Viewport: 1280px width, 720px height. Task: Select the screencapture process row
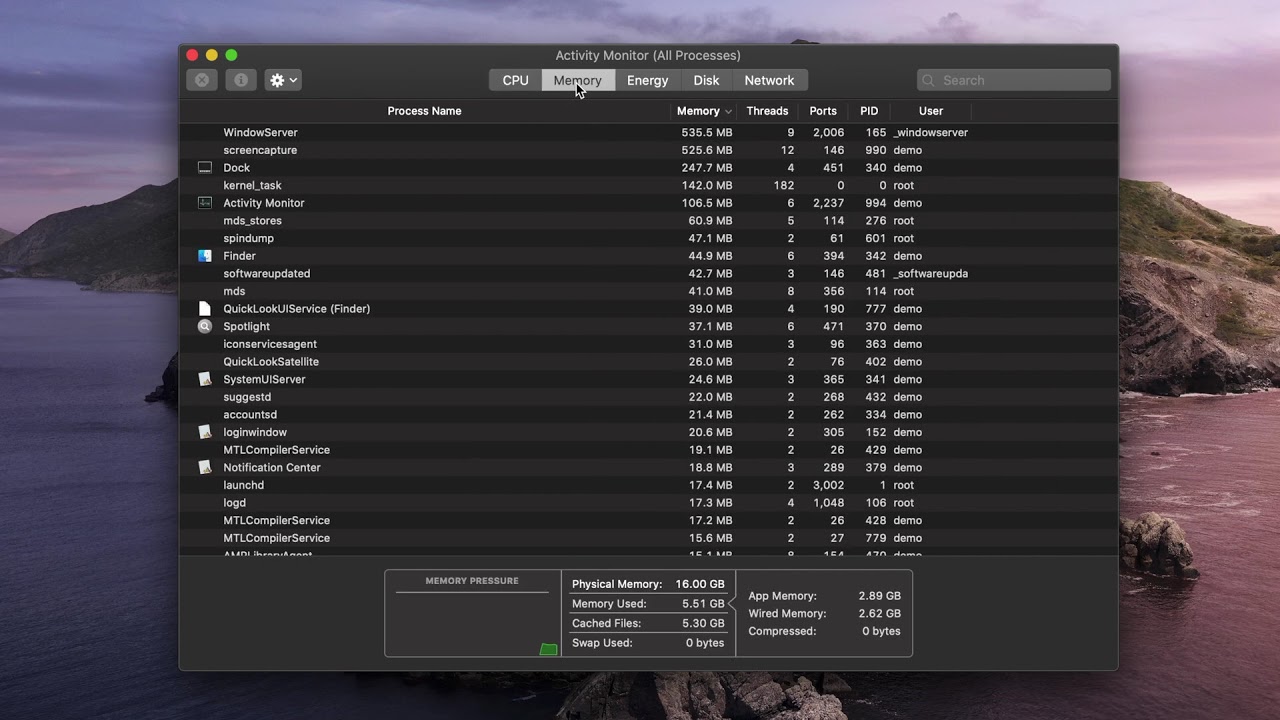tap(648, 150)
